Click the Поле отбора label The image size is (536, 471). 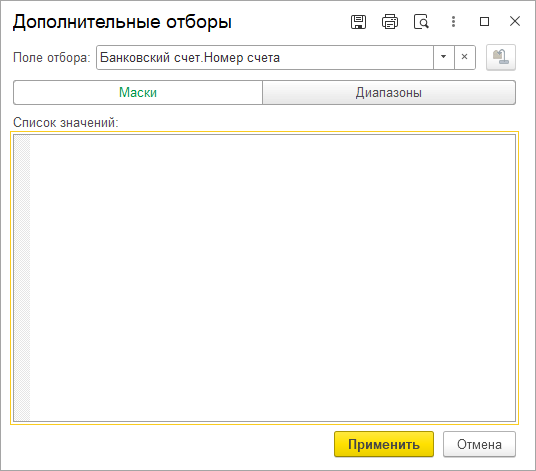pyautogui.click(x=52, y=57)
